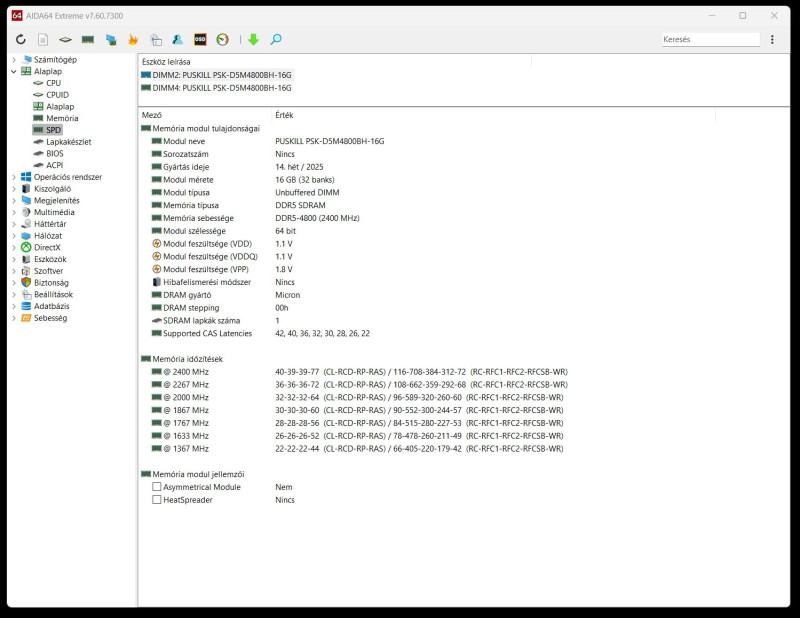
Task: Expand the DirectX node
Action: point(14,248)
